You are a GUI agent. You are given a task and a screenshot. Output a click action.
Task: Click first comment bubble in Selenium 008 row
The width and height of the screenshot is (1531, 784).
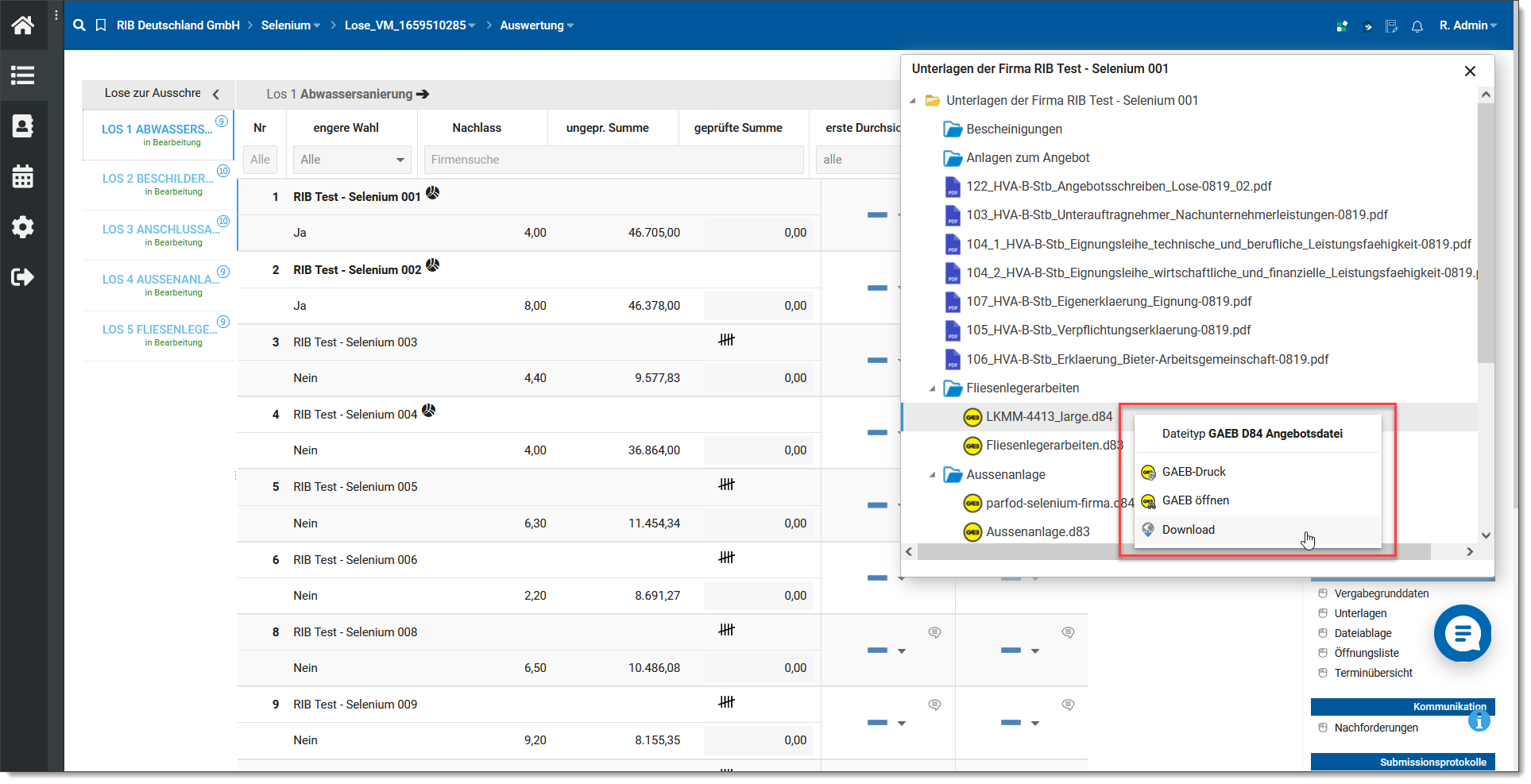934,632
